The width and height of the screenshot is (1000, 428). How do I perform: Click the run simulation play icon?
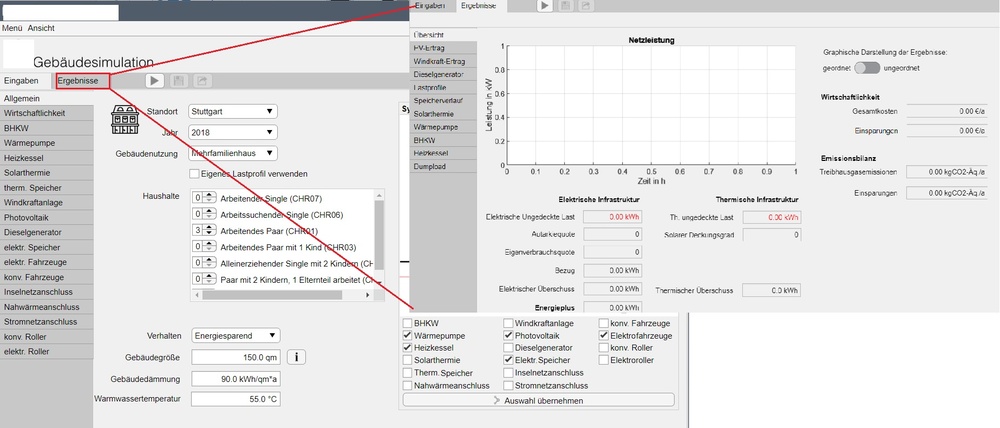156,81
